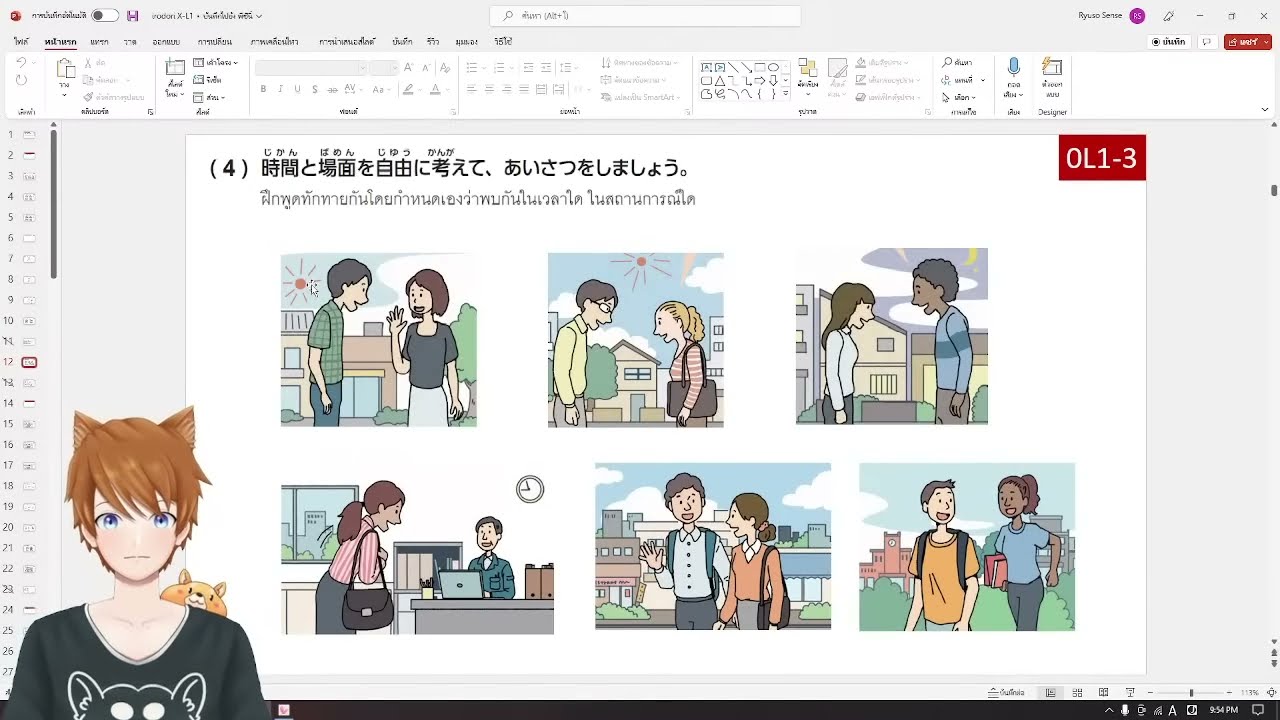Click the Record button
This screenshot has height=720, width=1280.
pyautogui.click(x=1168, y=42)
